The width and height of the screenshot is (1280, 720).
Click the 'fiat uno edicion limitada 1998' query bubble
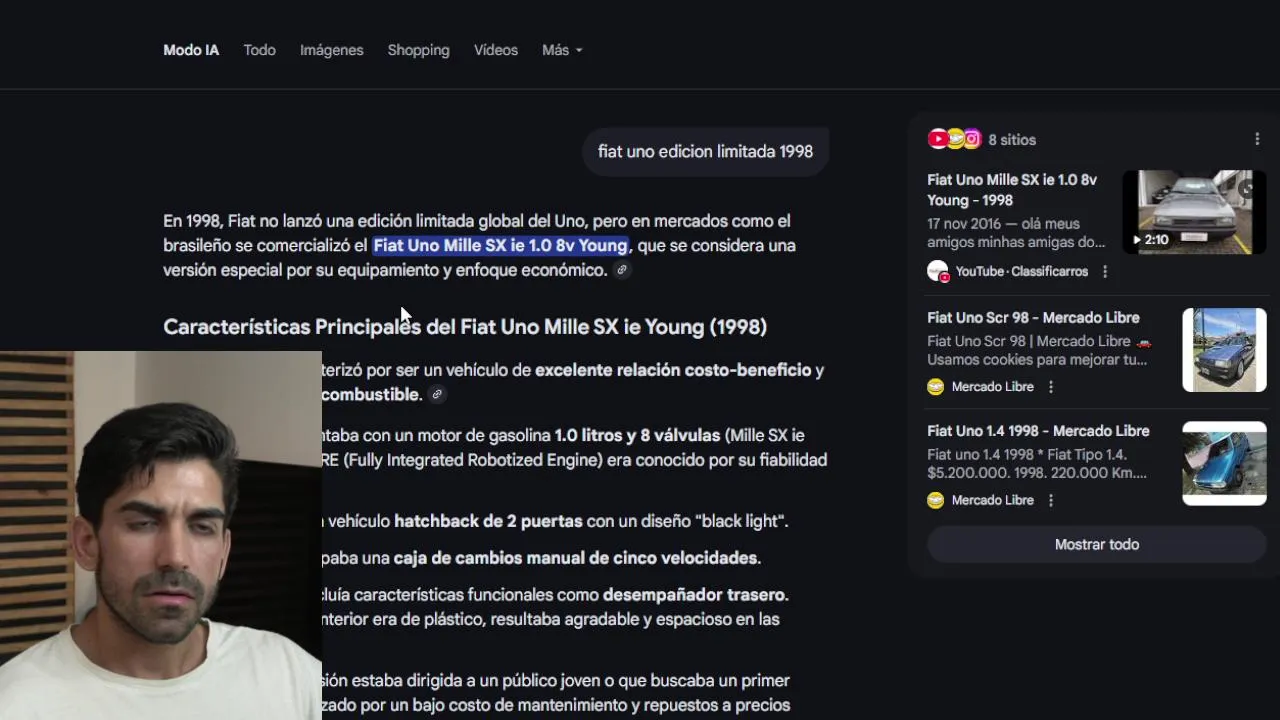tap(705, 152)
